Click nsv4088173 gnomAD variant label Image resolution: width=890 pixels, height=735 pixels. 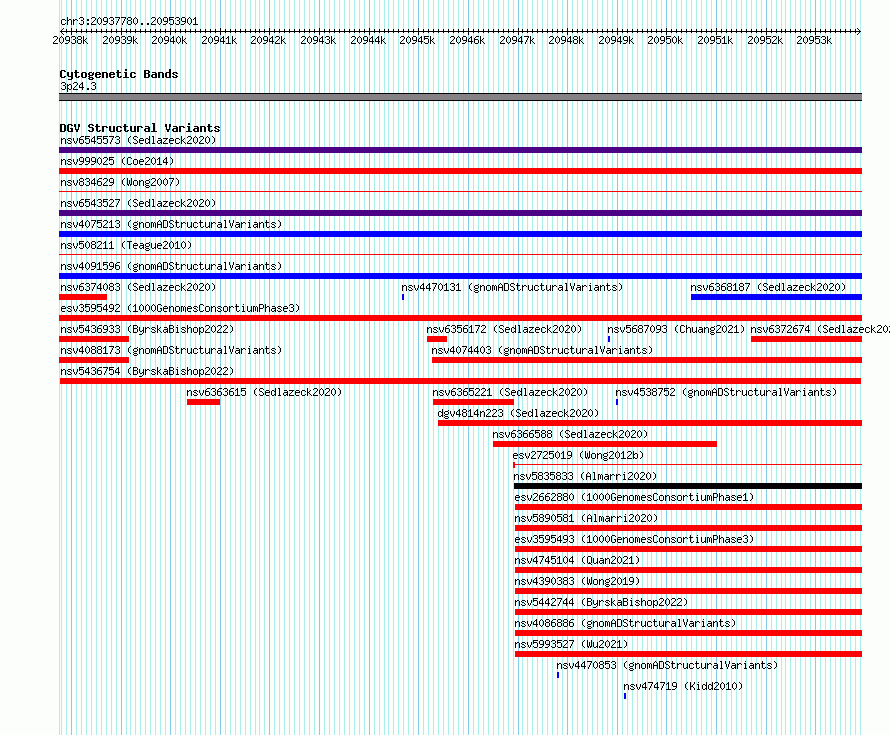click(x=171, y=350)
